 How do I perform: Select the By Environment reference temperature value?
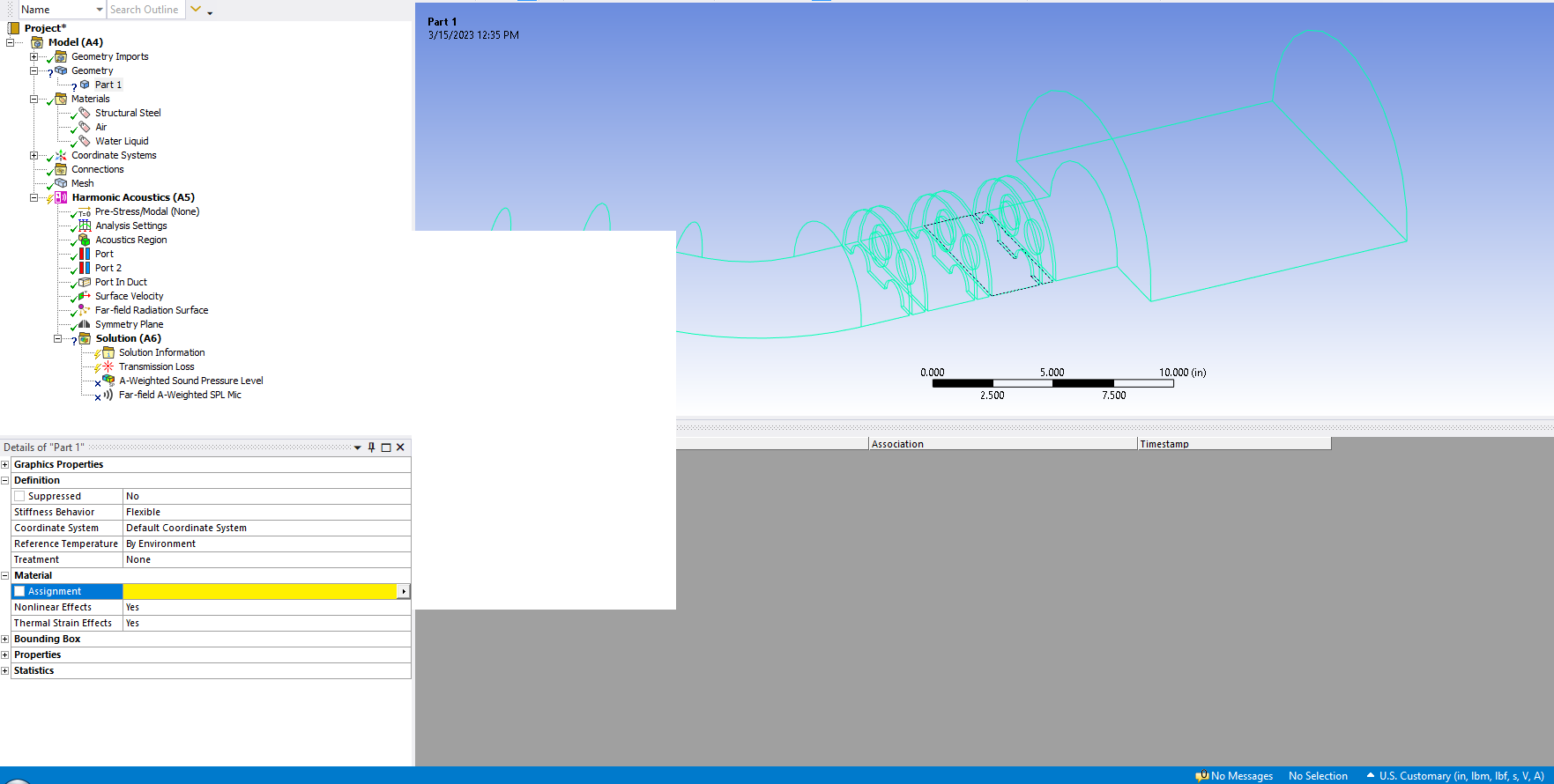[160, 544]
